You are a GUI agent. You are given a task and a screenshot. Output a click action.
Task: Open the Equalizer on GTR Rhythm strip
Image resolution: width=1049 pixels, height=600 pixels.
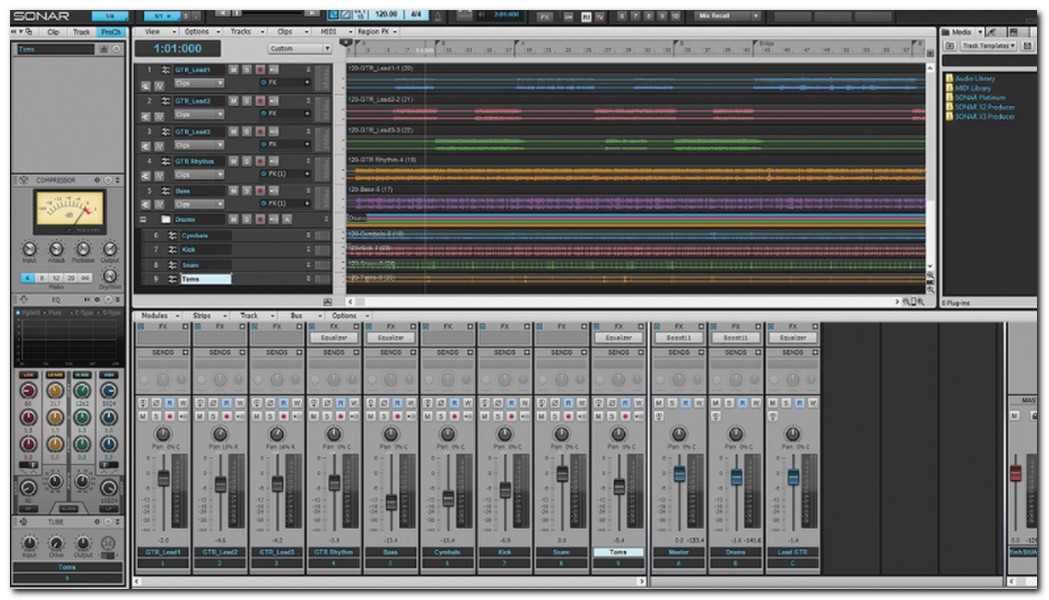333,338
